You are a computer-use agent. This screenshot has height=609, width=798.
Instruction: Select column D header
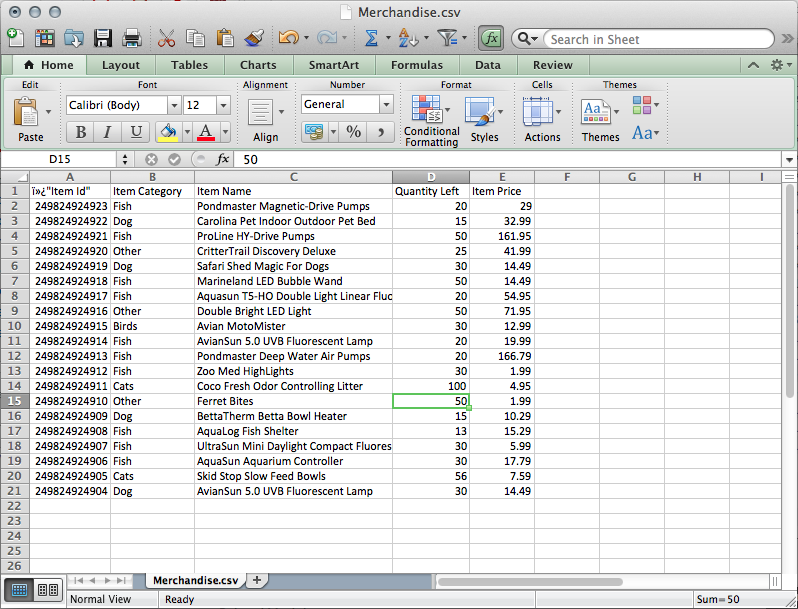pyautogui.click(x=431, y=177)
